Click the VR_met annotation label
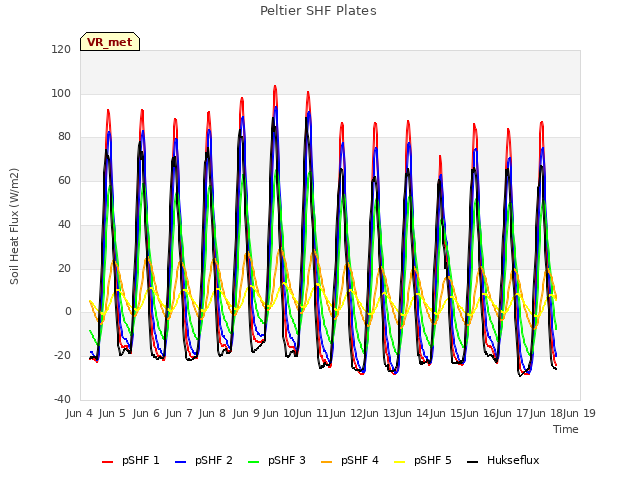 point(110,42)
